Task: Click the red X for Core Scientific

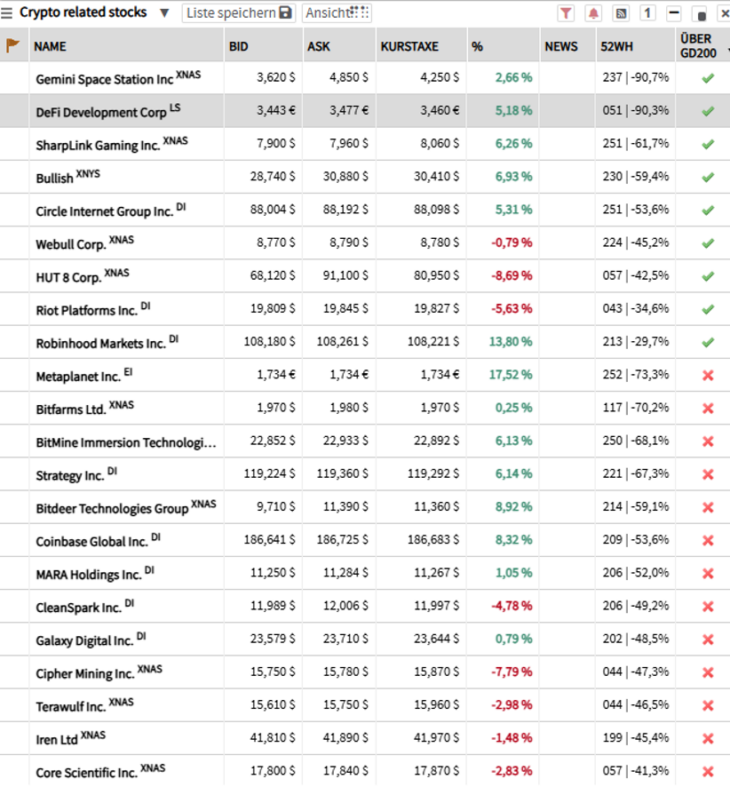Action: coord(708,772)
